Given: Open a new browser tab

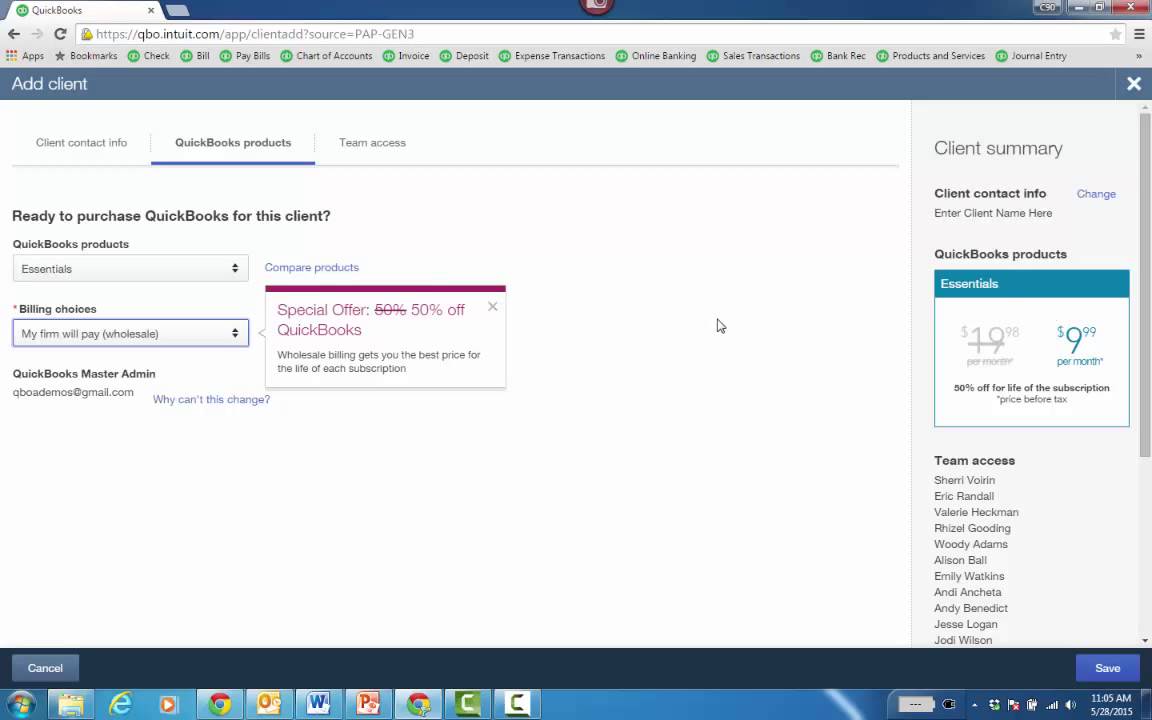Looking at the screenshot, I should pos(177,10).
